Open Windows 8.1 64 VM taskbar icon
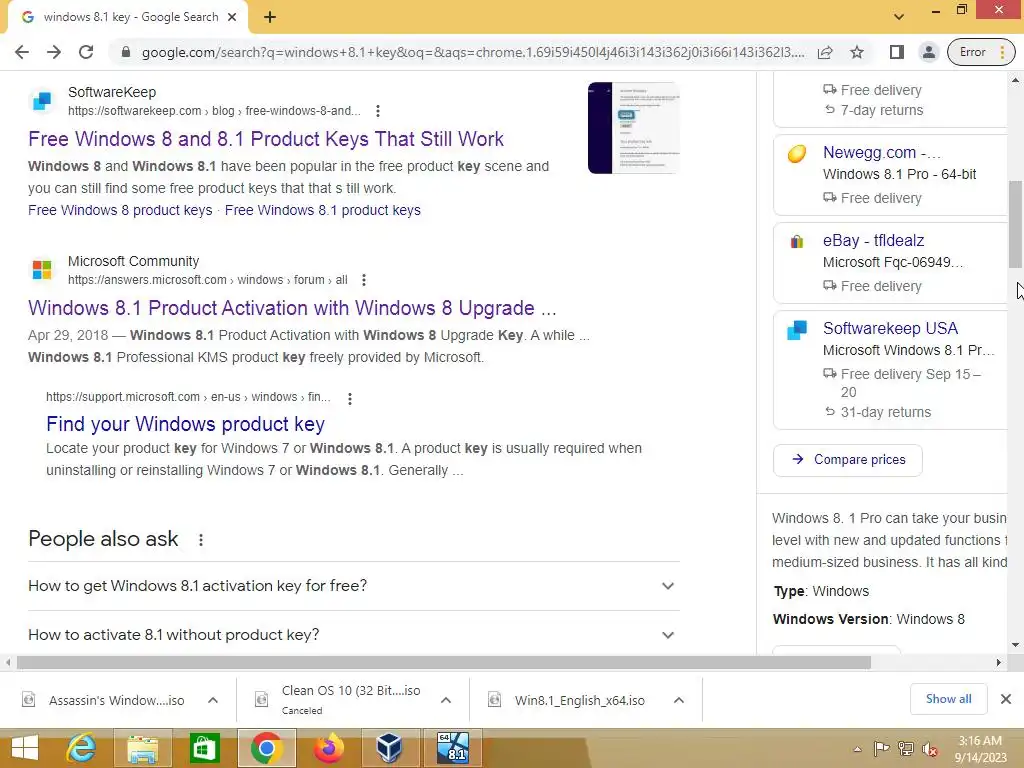 [453, 748]
